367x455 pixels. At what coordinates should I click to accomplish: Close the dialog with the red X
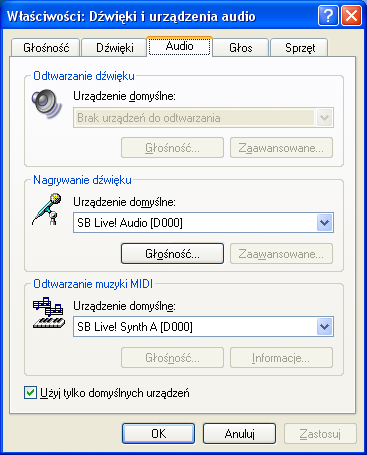(x=351, y=16)
